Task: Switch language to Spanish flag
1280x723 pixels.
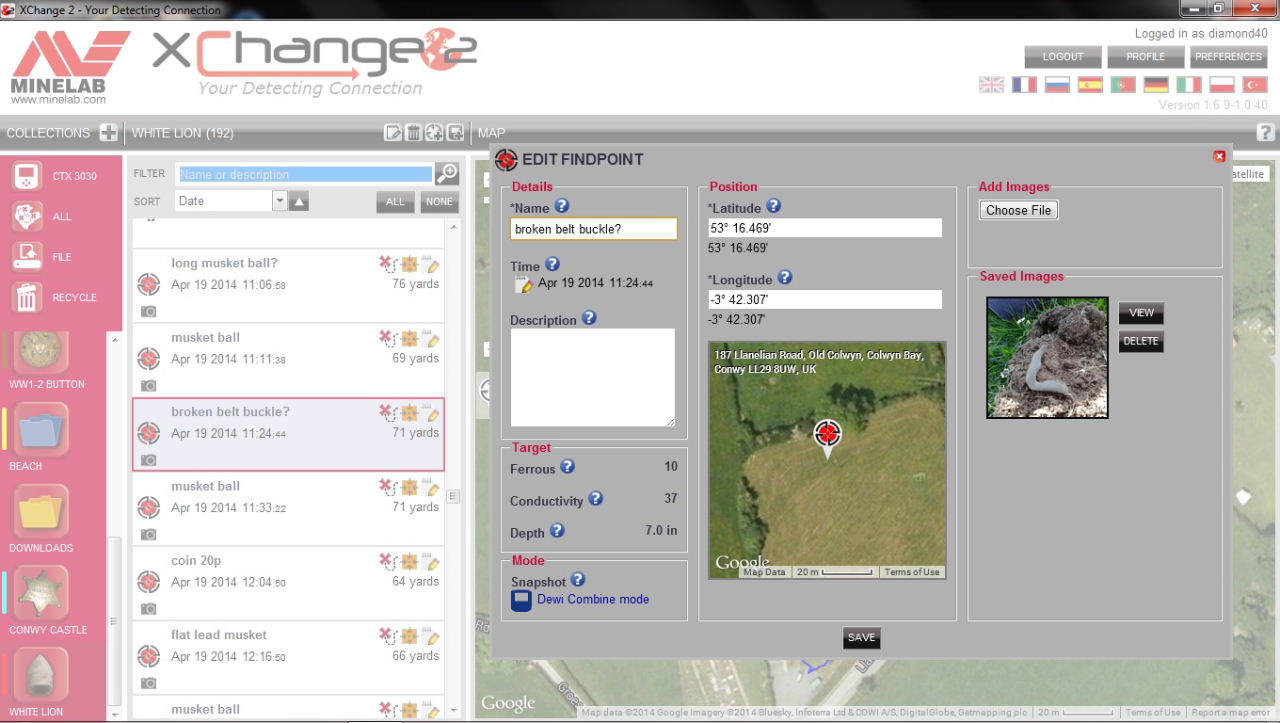Action: (x=1090, y=85)
